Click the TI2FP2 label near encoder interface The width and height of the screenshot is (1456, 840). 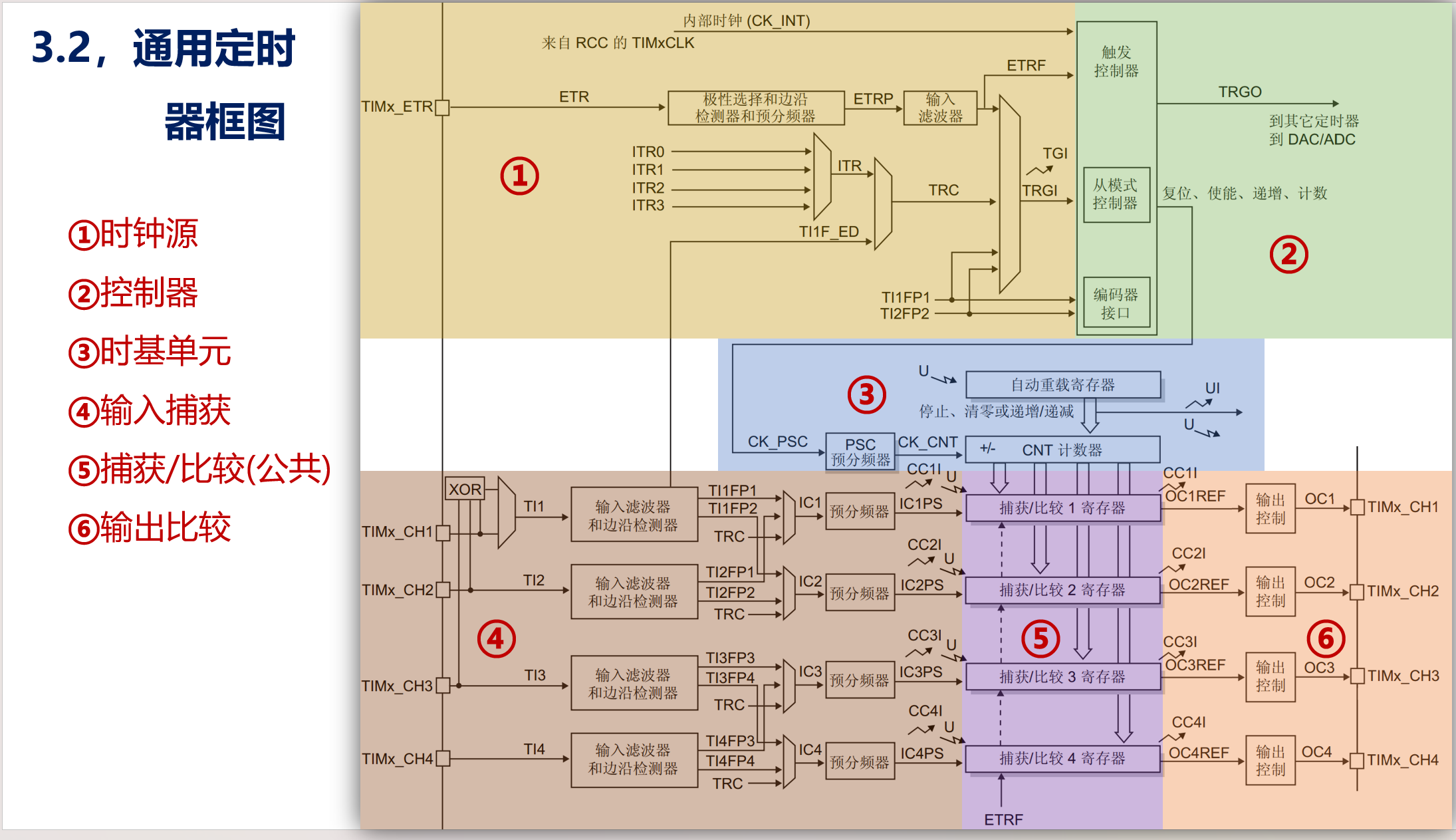905,313
